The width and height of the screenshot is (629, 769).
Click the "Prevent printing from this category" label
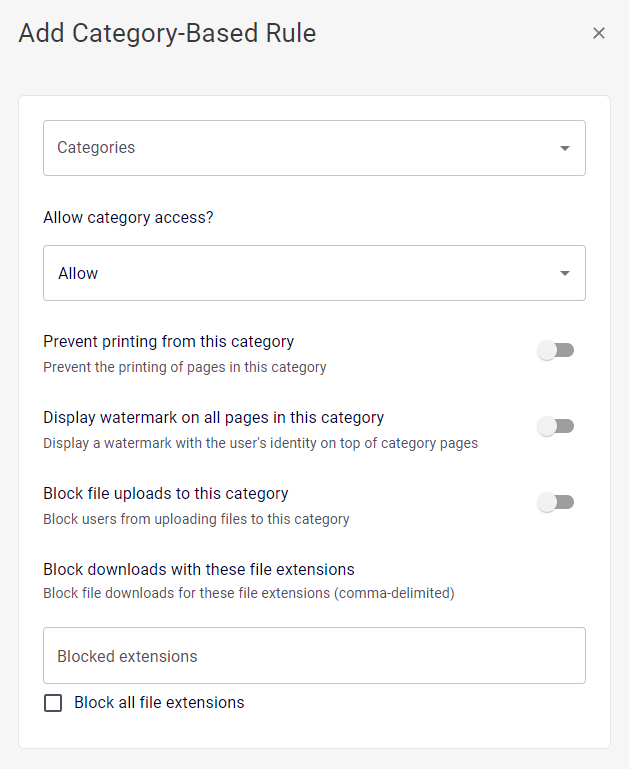(x=168, y=341)
